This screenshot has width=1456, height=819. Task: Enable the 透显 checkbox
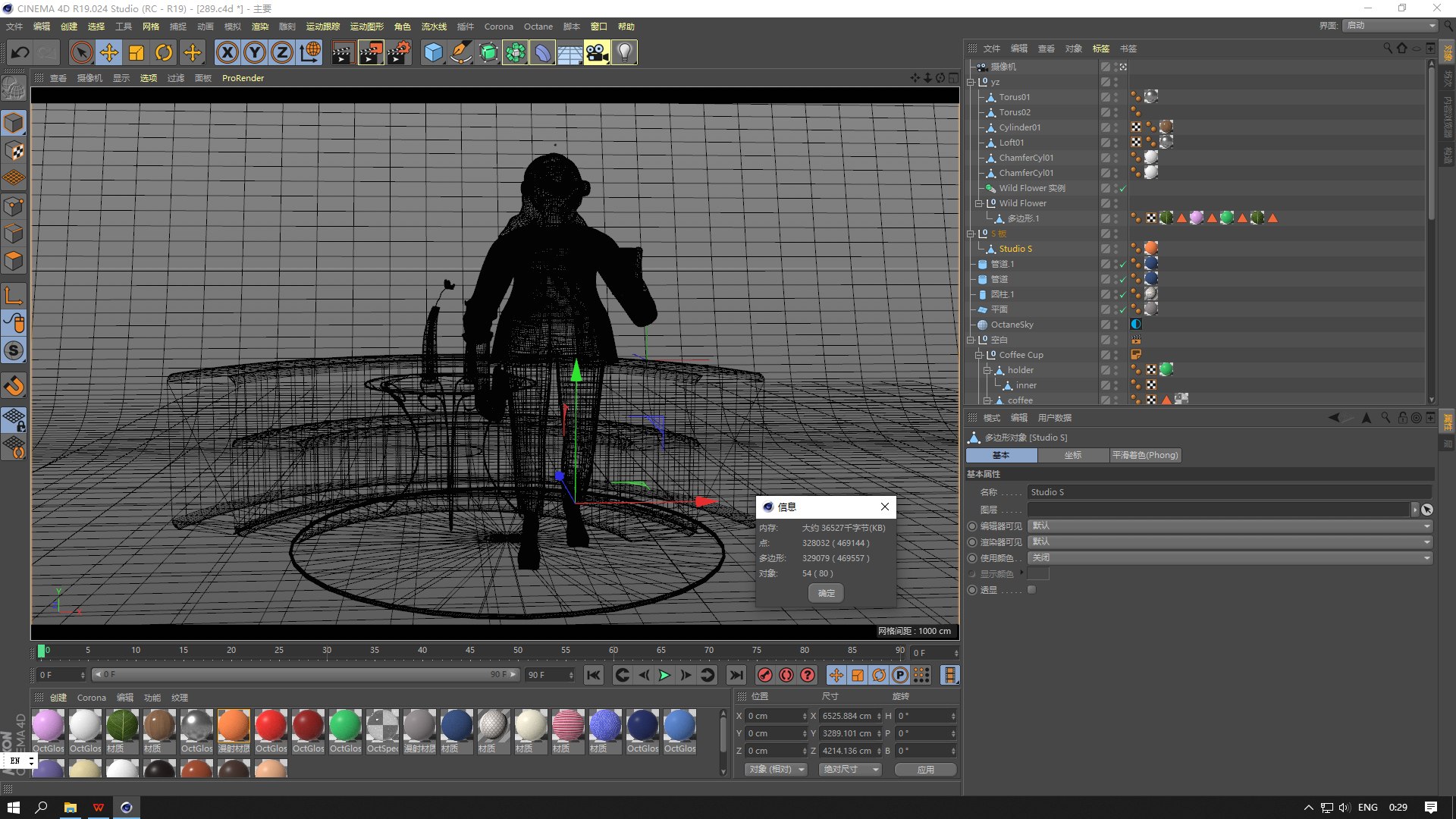coord(1031,590)
